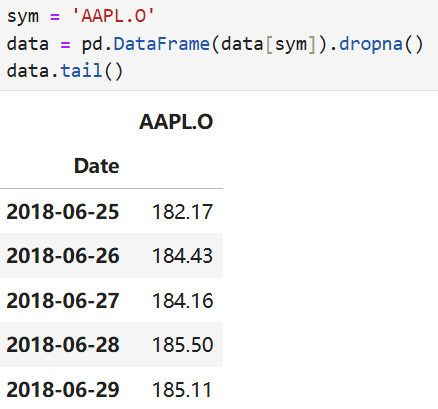
Task: Select the value 182.17
Action: [182, 211]
